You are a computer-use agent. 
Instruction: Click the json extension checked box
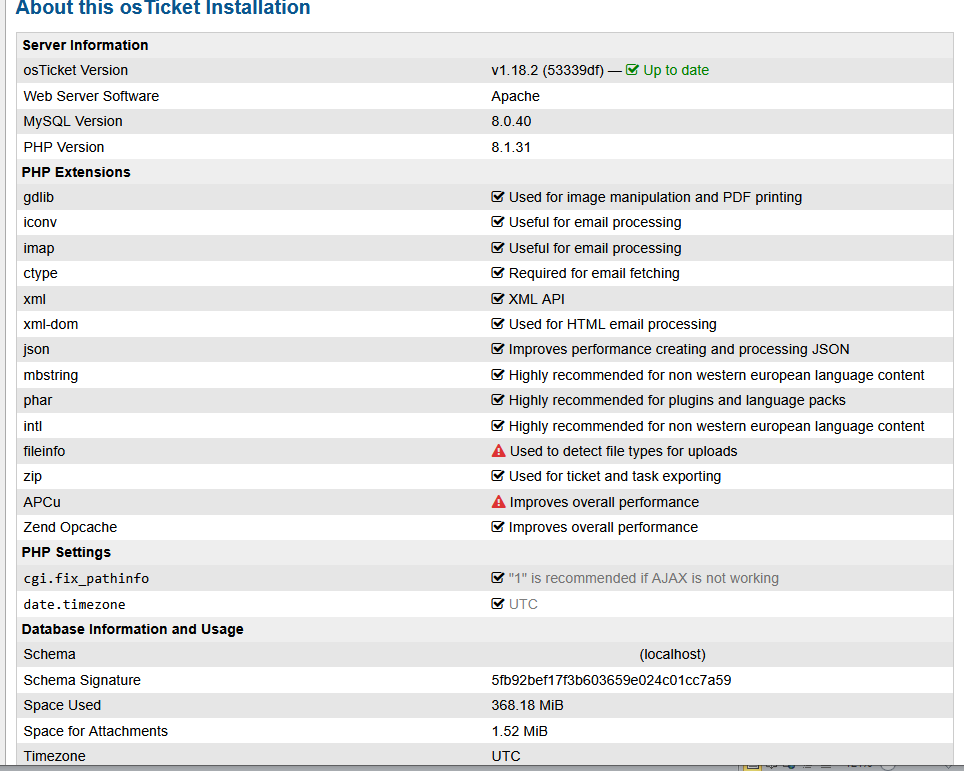498,349
